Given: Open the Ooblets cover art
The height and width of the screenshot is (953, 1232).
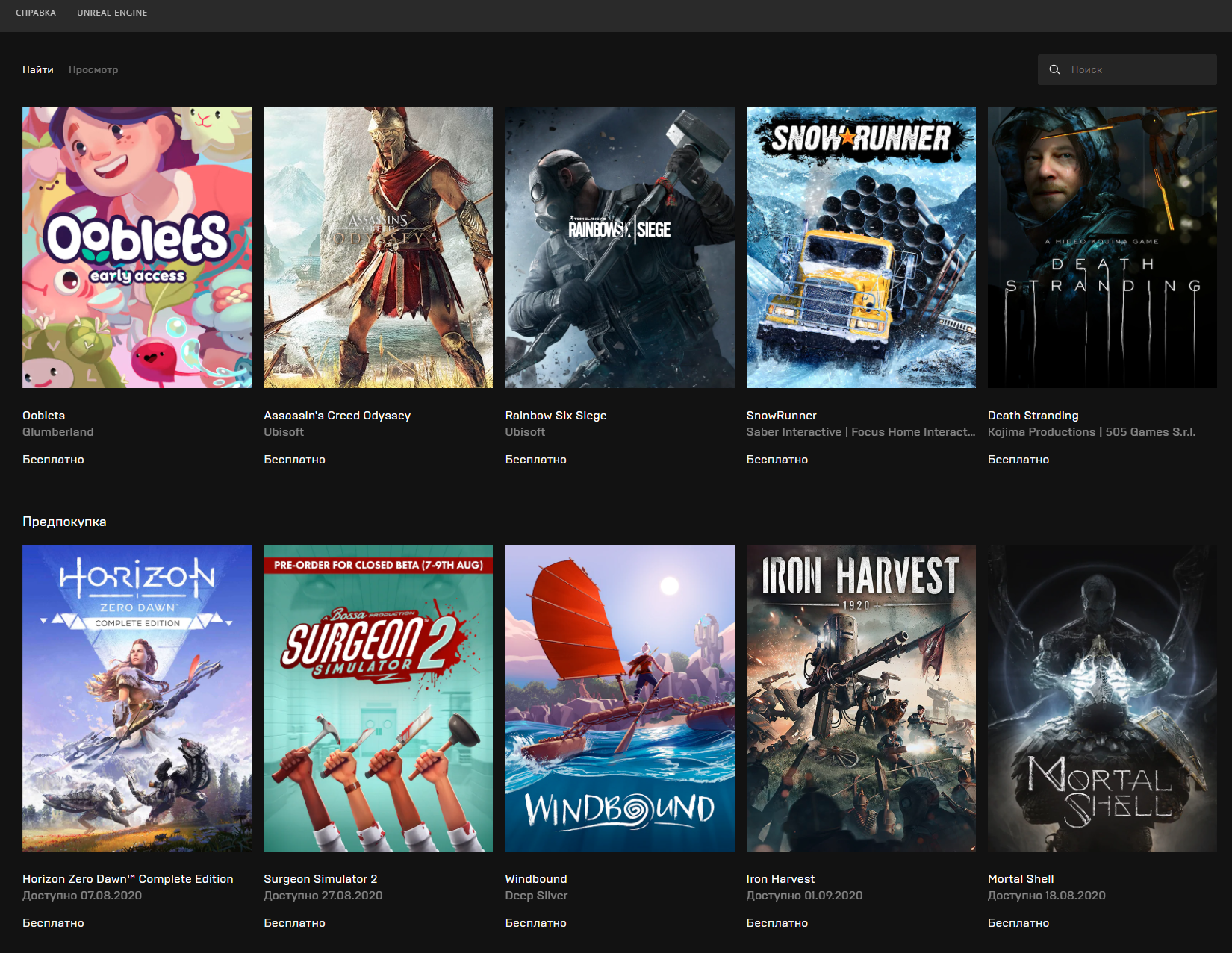Looking at the screenshot, I should pos(137,247).
